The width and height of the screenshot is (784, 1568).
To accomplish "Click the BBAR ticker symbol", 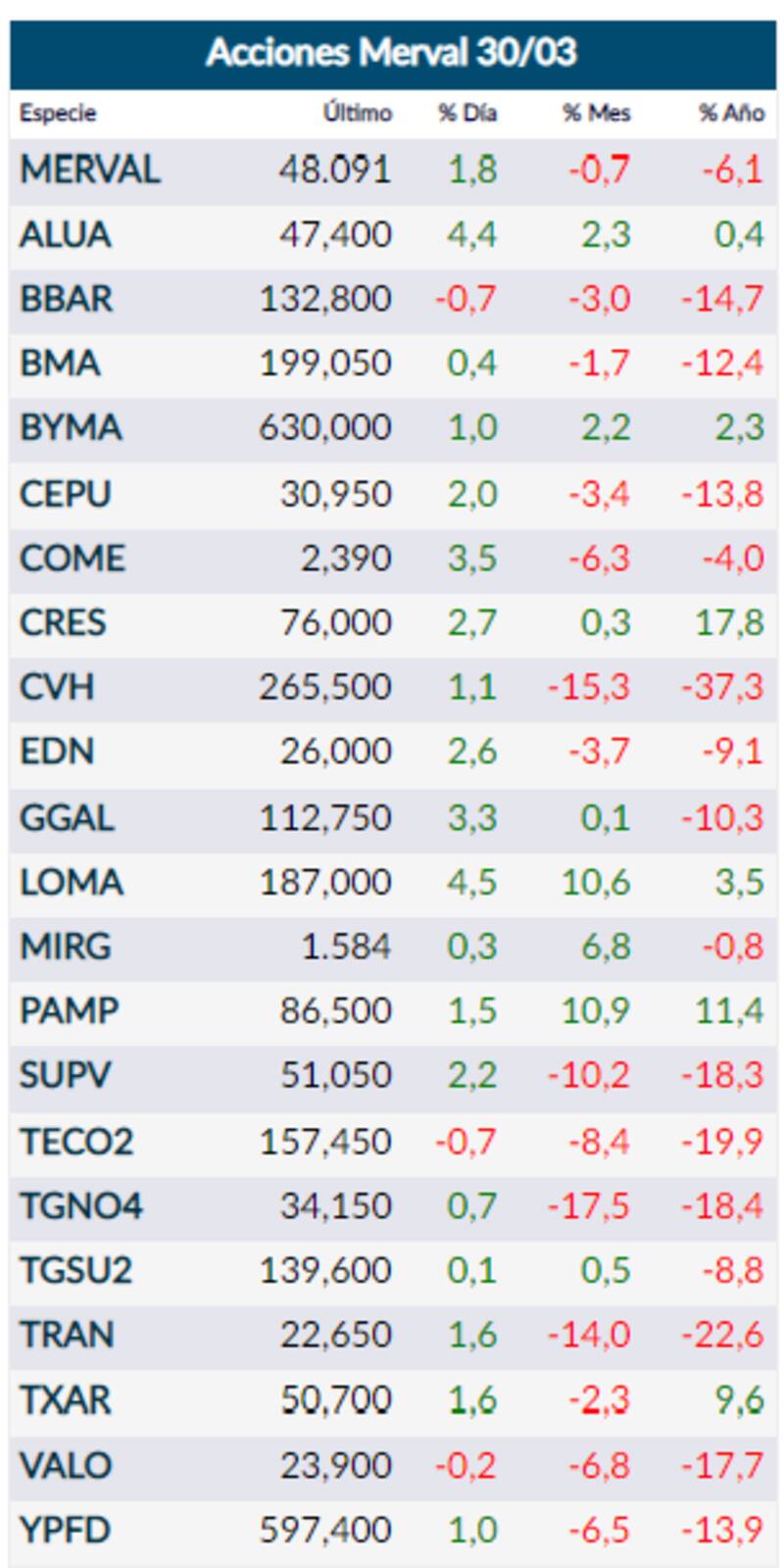I will click(x=66, y=299).
